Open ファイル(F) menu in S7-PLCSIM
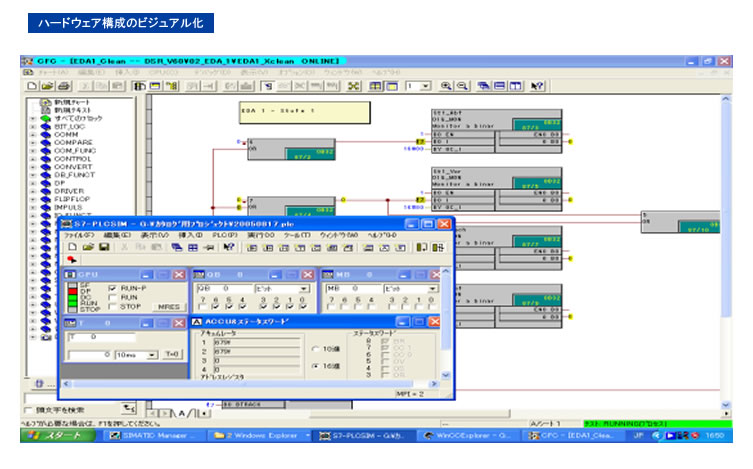Screen dimensions: 753x469 click(x=79, y=235)
